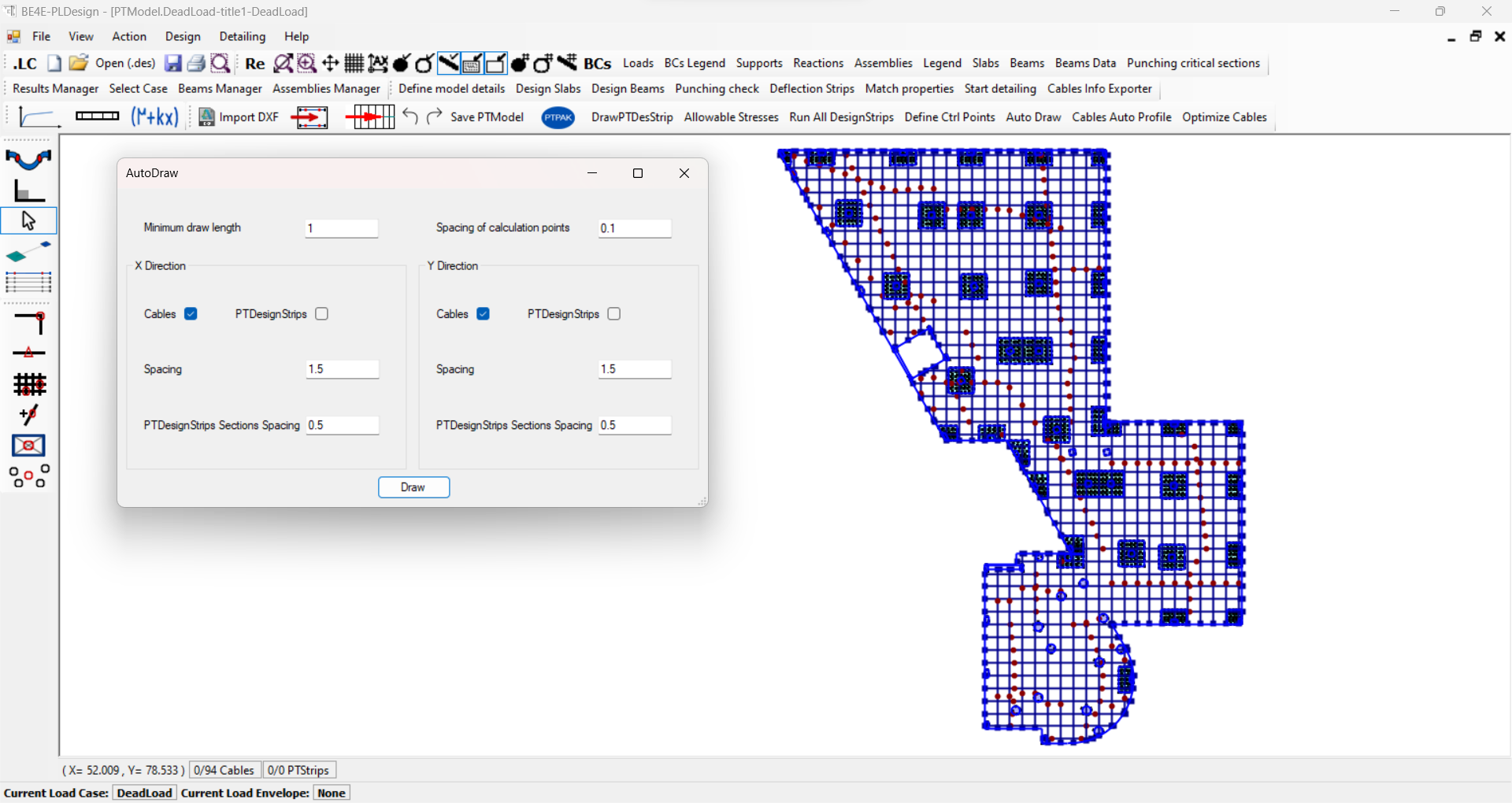
Task: Open Results Manager
Action: (55, 89)
